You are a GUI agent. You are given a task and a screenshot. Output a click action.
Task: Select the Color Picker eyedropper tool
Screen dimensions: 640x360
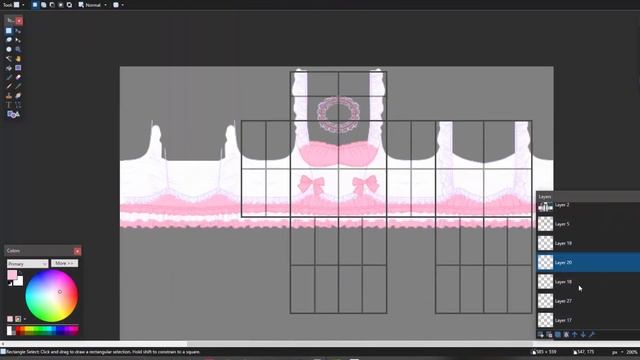click(x=18, y=87)
